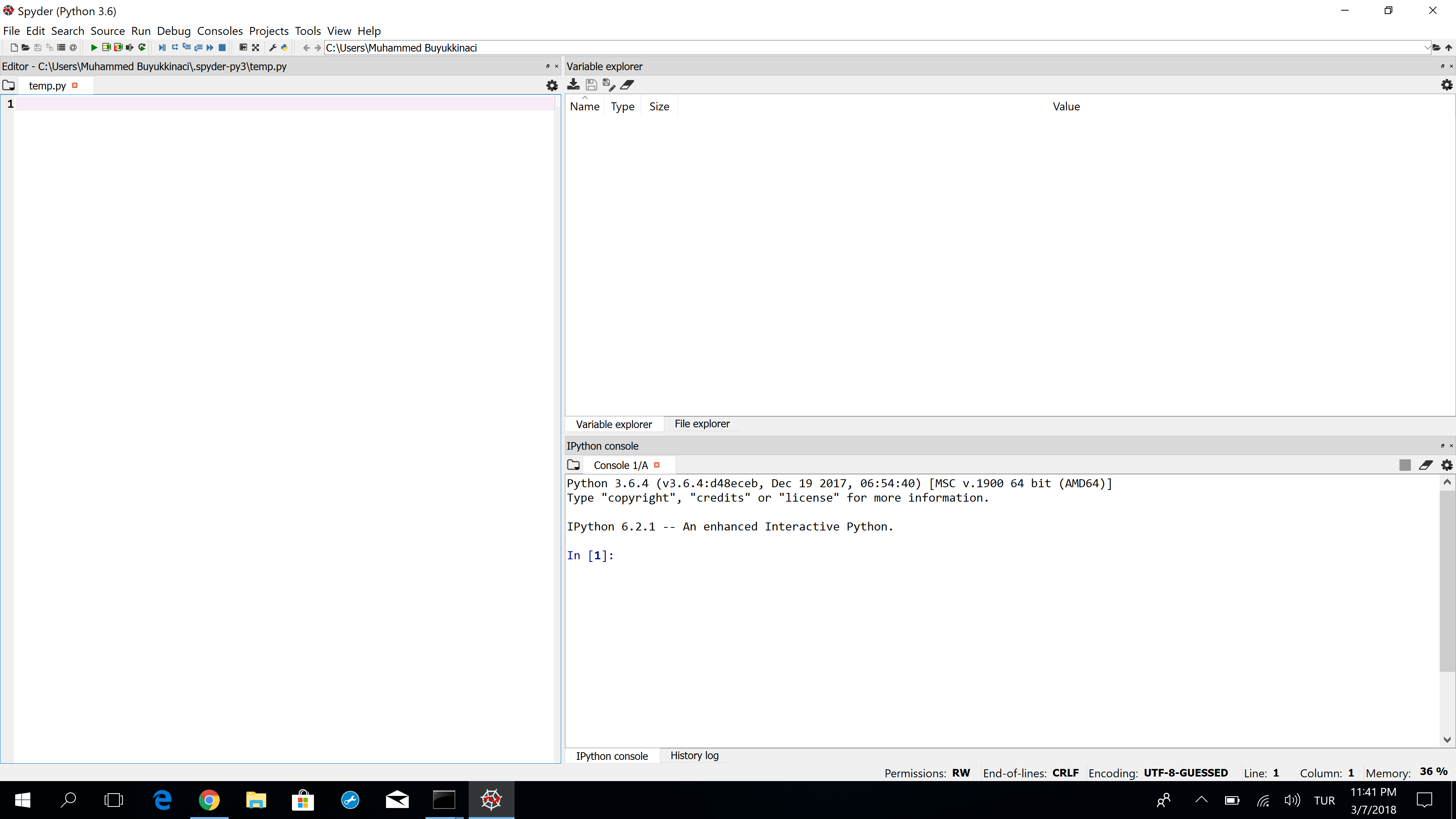Viewport: 1456px width, 819px height.
Task: Open the Search menu
Action: 67,31
